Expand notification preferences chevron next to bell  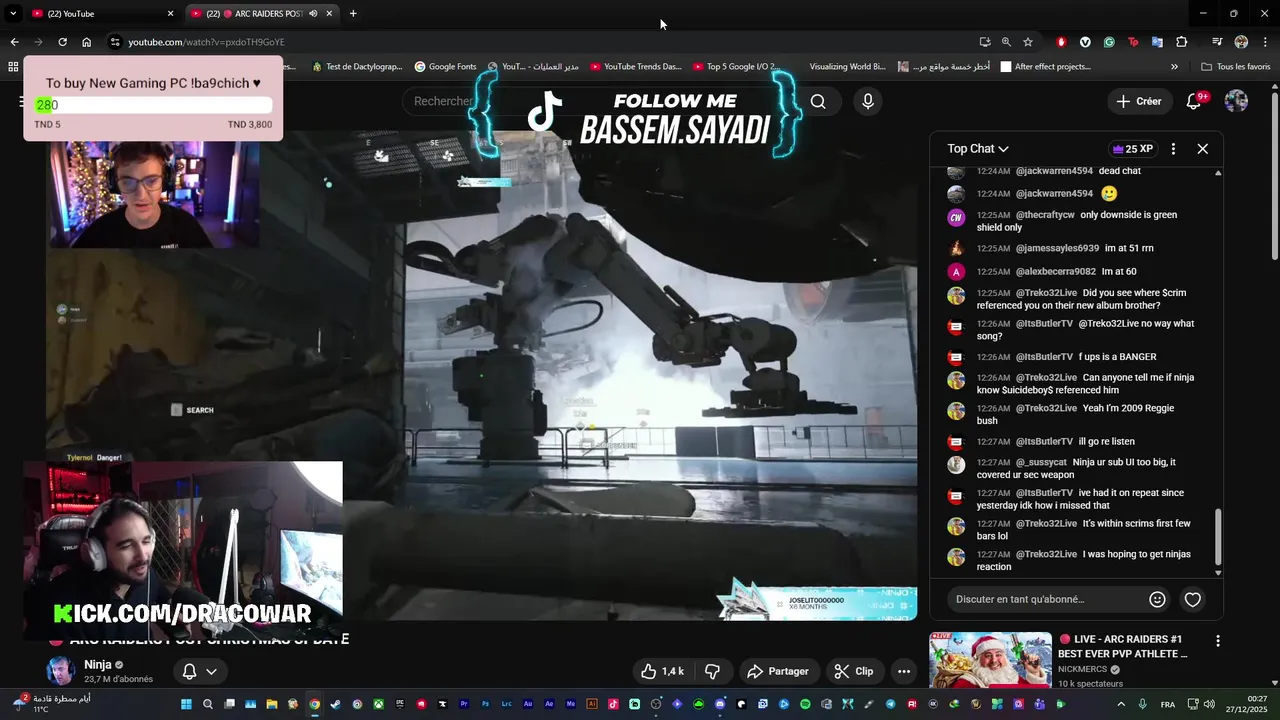pos(212,671)
